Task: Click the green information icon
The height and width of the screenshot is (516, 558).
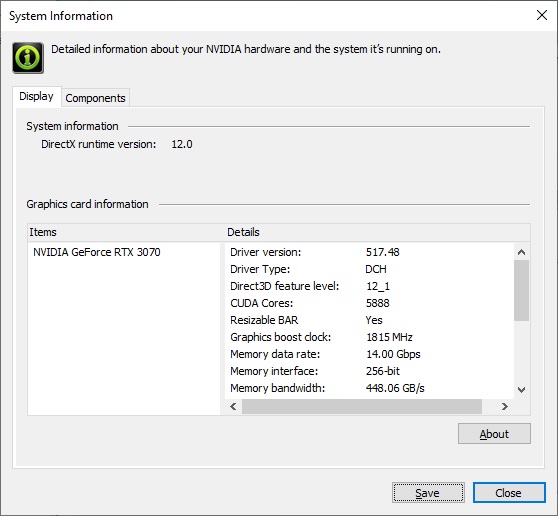Action: [28, 58]
